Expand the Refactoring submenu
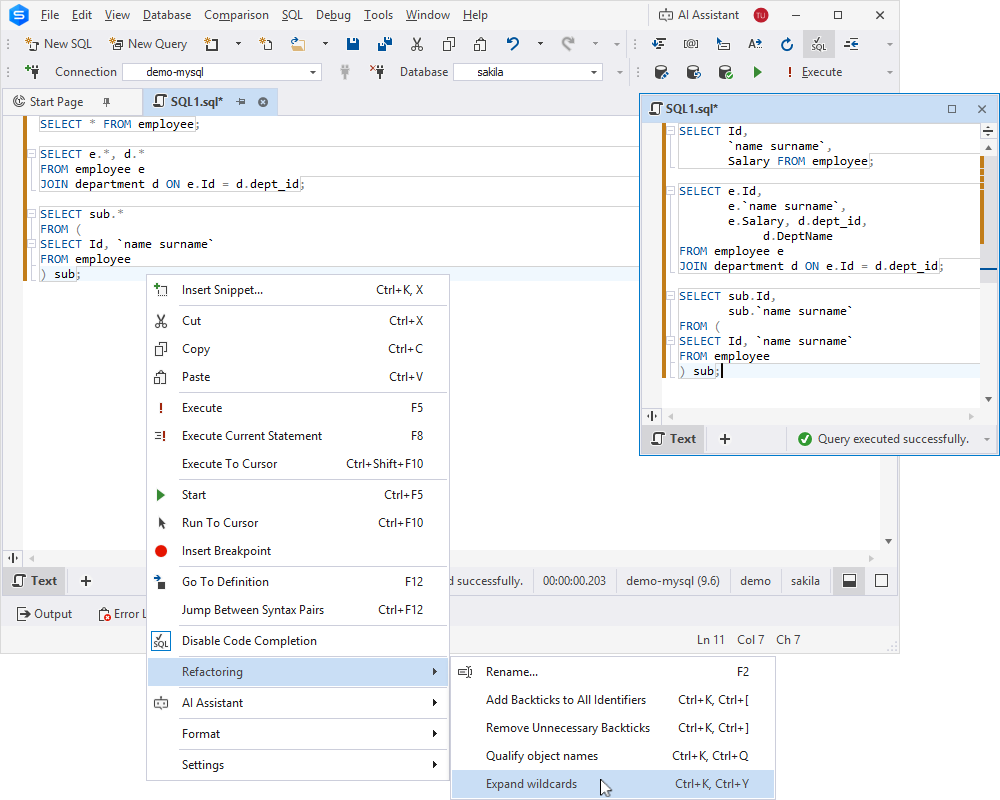This screenshot has height=800, width=1000. pyautogui.click(x=298, y=672)
